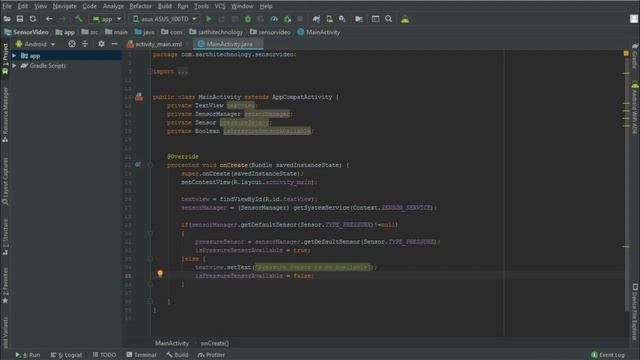
Task: Run the app with the green play icon
Action: (209, 19)
